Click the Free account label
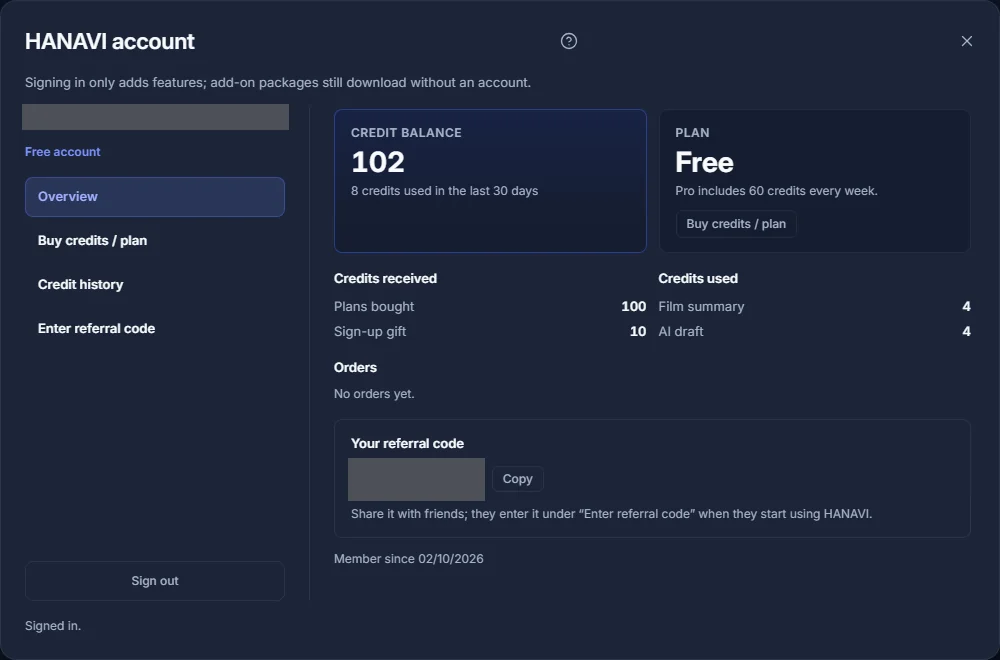This screenshot has width=1000, height=660. (62, 152)
